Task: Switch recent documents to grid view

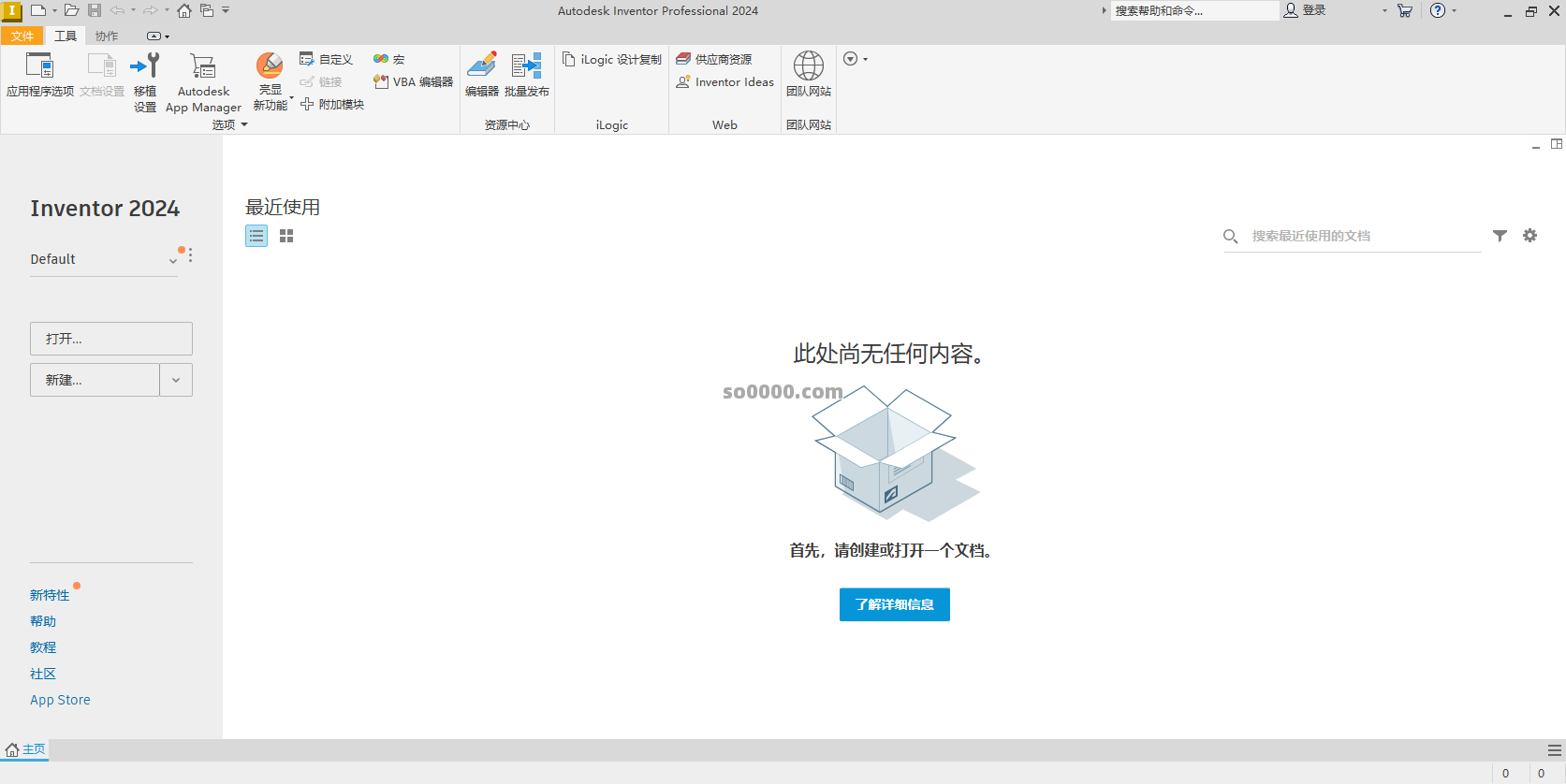Action: [x=286, y=237]
